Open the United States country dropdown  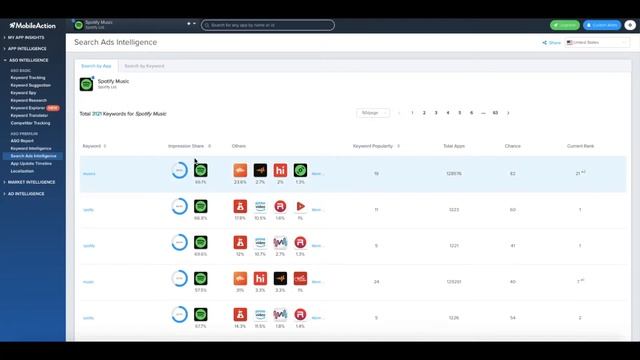point(597,42)
